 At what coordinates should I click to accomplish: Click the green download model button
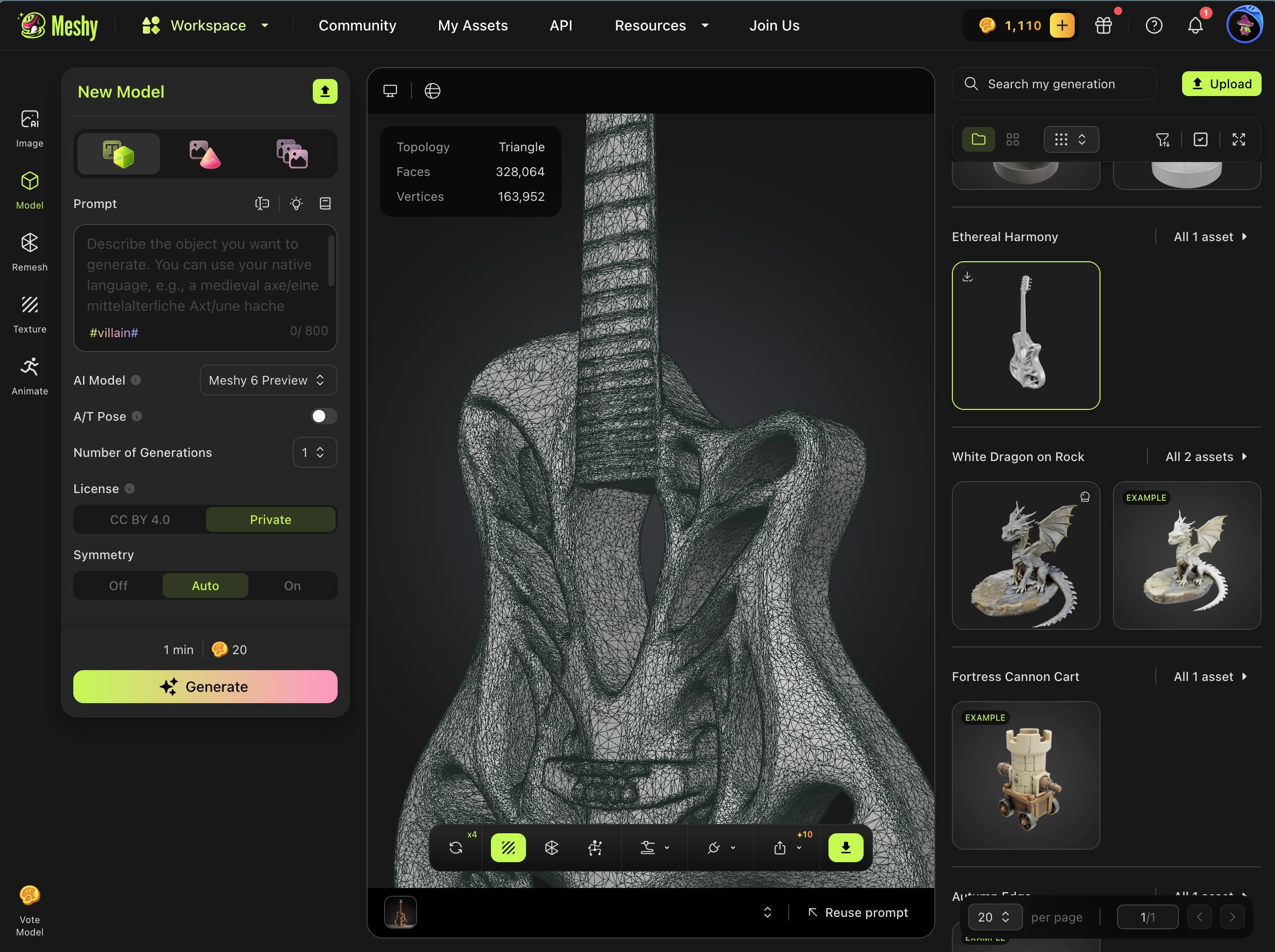click(845, 847)
